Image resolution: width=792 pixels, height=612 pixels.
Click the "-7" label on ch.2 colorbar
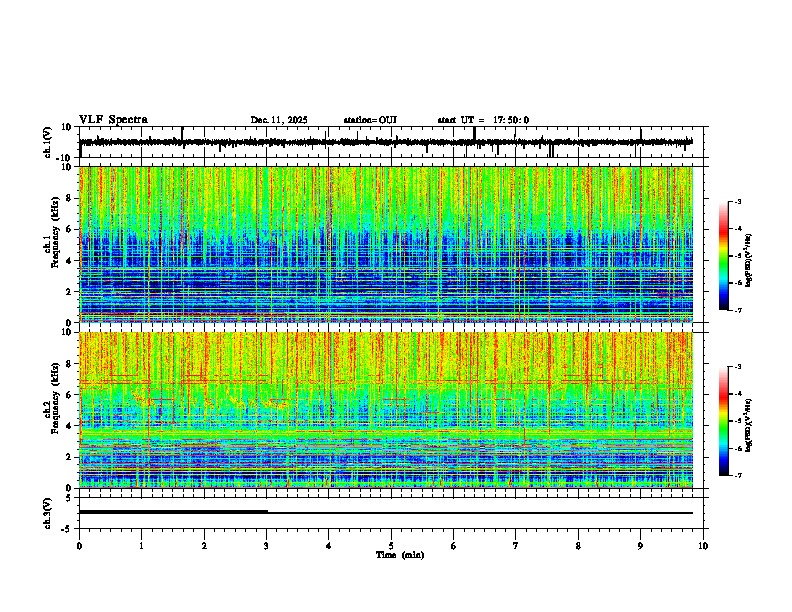point(737,476)
